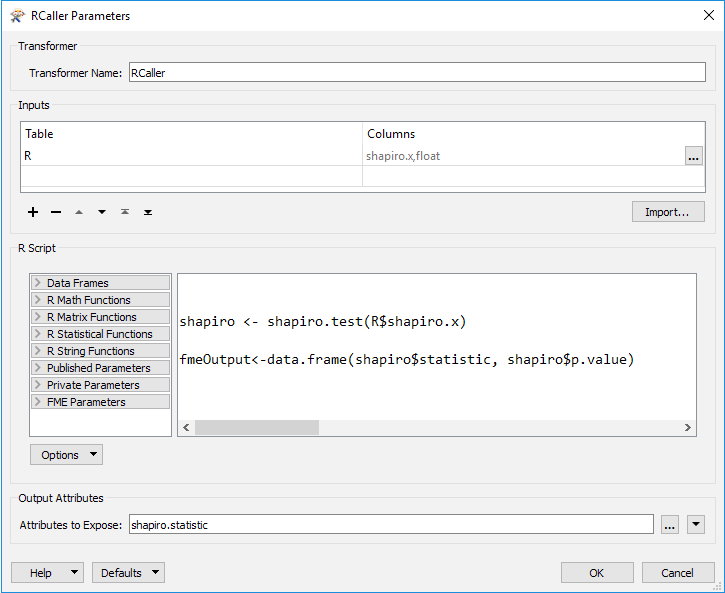
Task: Click the move down arrow icon
Action: point(102,212)
